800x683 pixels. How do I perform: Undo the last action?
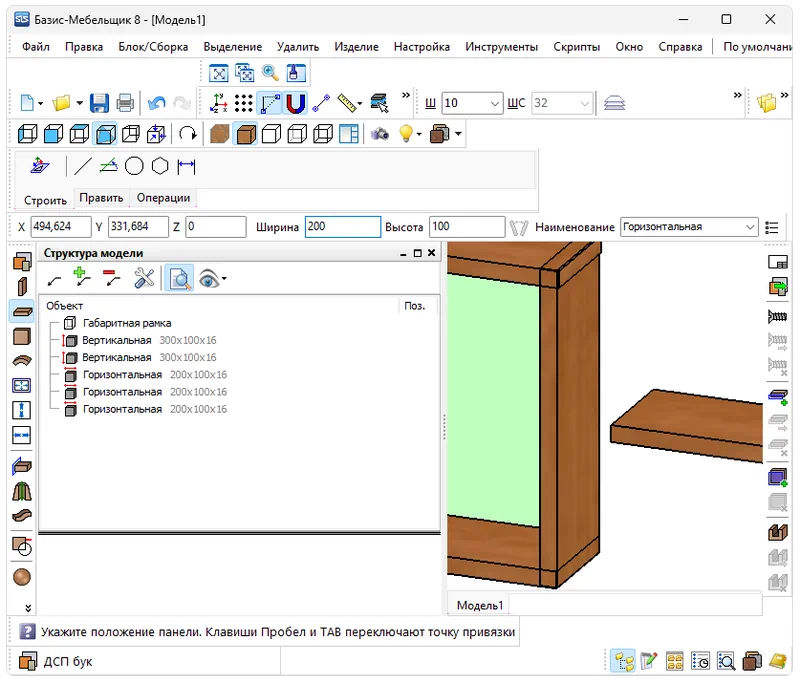tap(157, 103)
